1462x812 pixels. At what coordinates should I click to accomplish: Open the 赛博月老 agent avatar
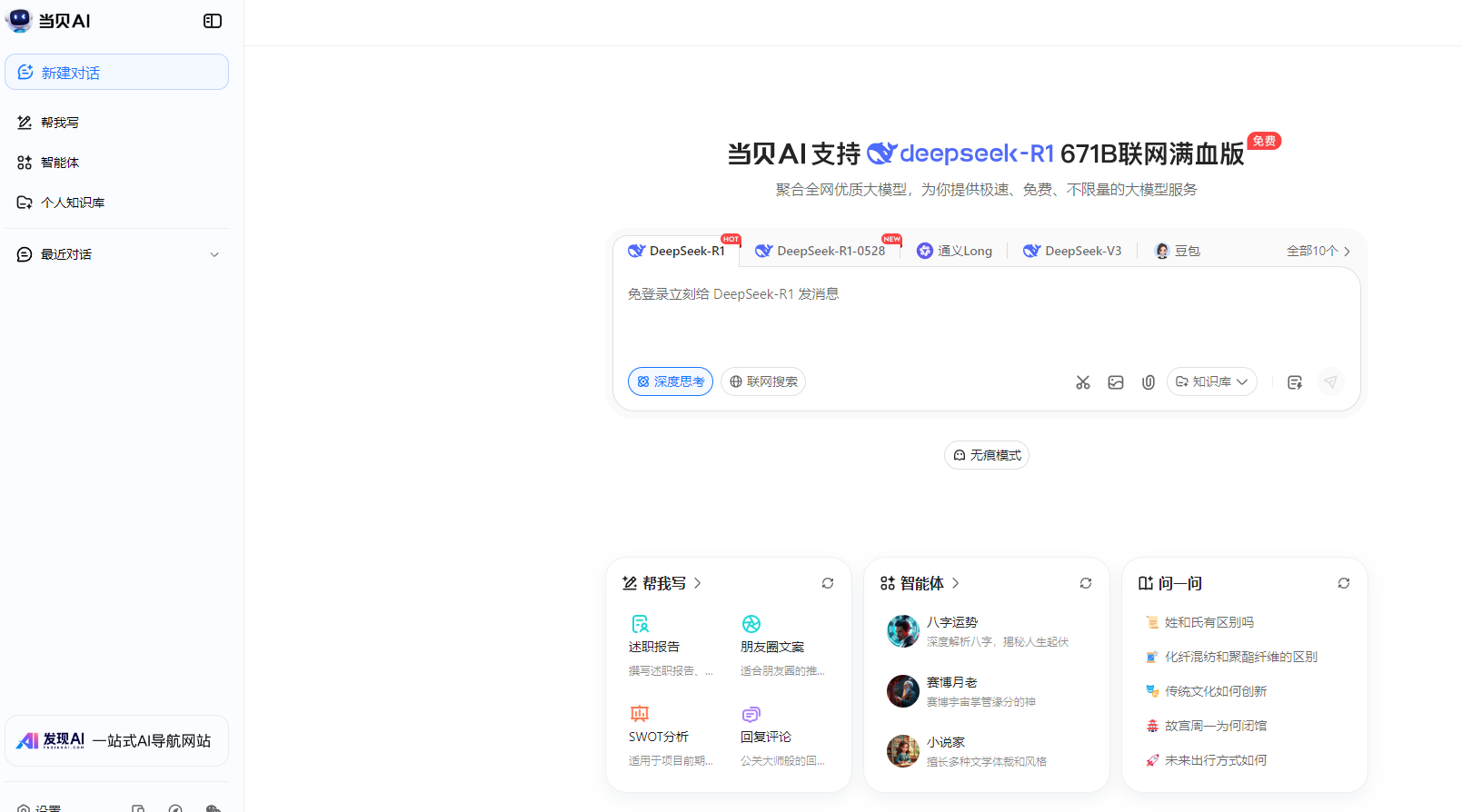903,691
